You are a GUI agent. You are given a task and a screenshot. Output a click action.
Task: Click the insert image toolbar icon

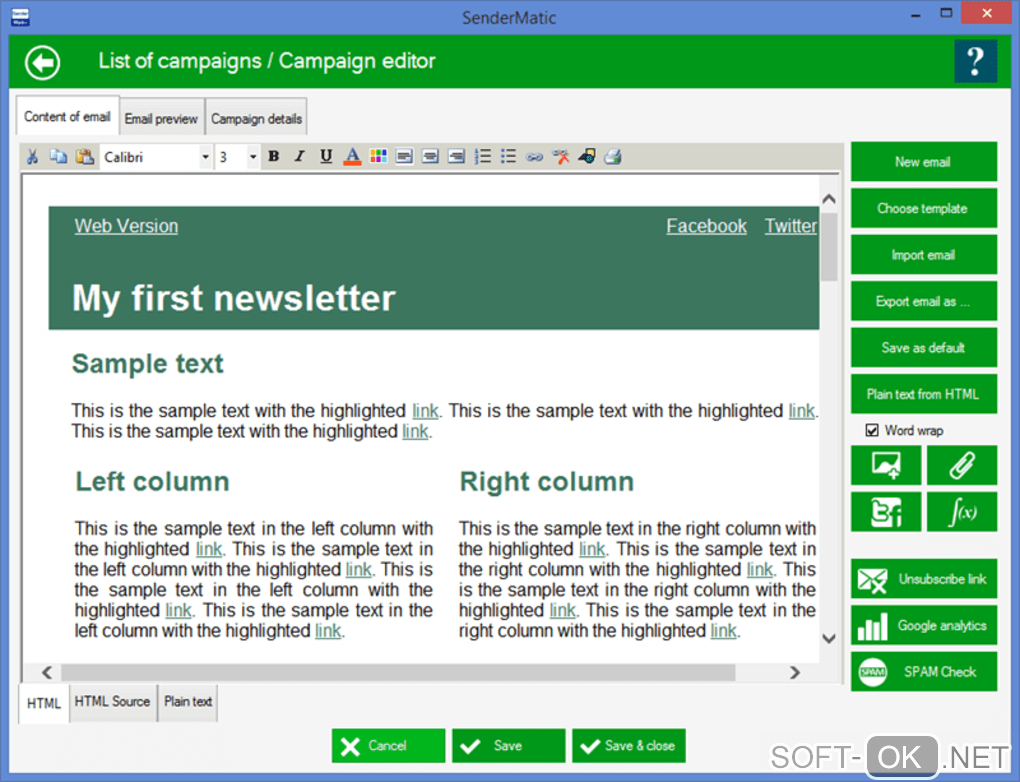tap(587, 156)
